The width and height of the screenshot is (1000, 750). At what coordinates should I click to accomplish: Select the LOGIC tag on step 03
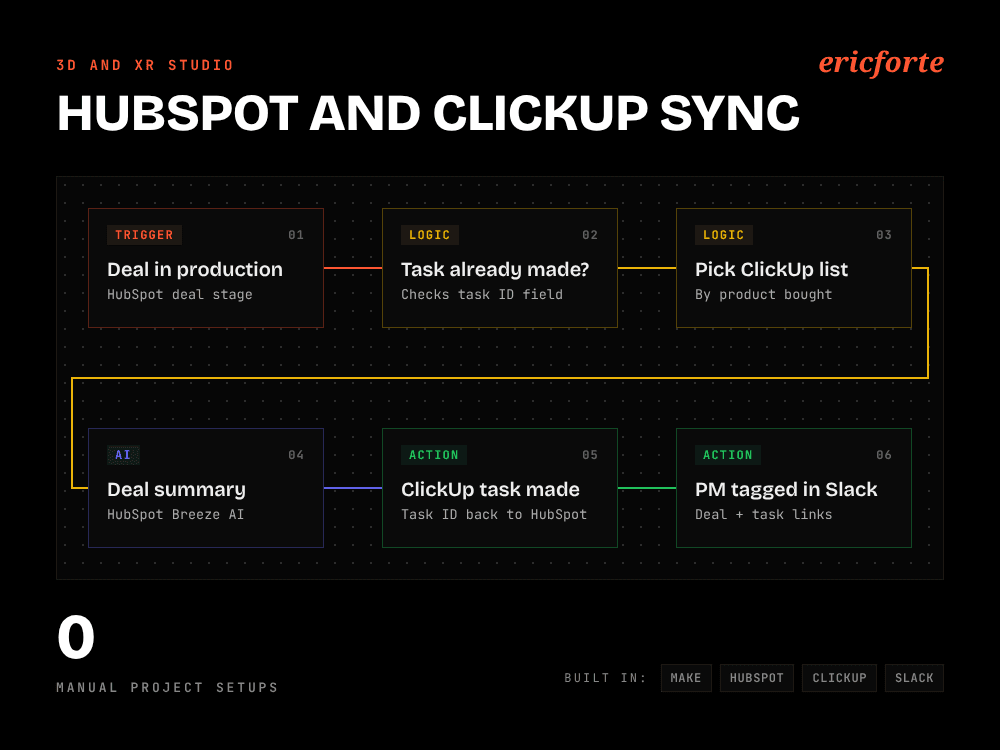tap(724, 235)
